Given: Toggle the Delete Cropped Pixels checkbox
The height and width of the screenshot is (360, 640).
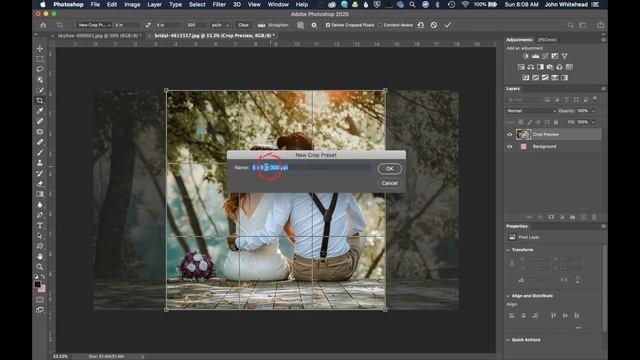Looking at the screenshot, I should point(328,25).
